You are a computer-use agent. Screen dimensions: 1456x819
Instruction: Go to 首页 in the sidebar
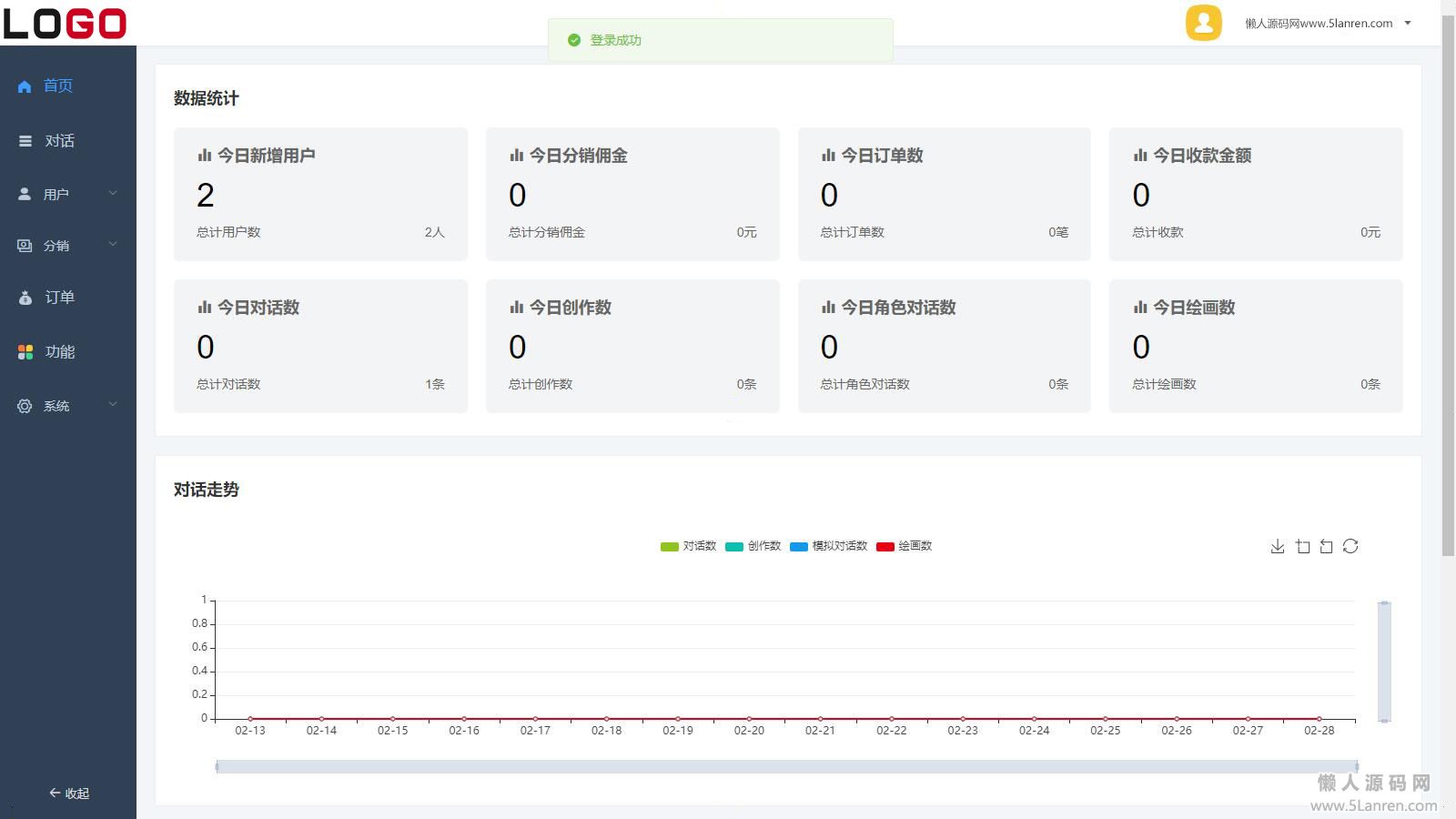(57, 86)
